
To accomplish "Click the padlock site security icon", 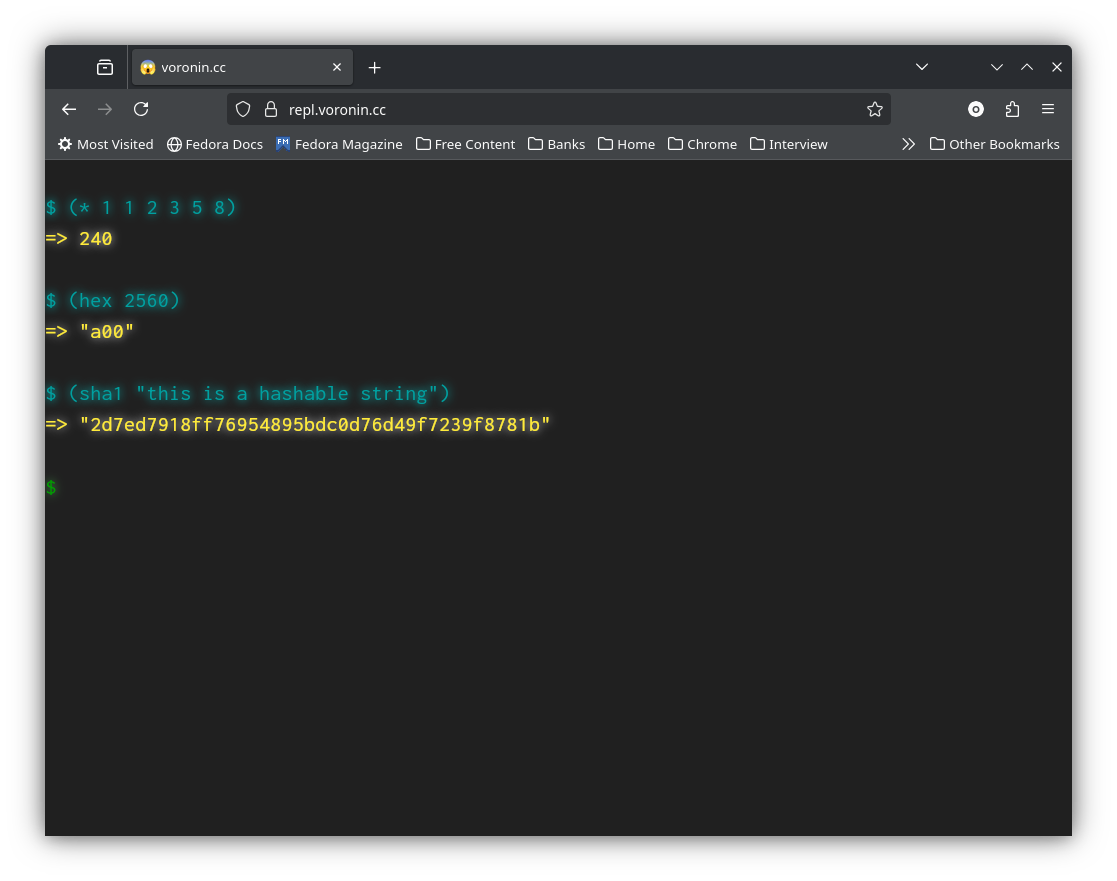I will pos(272,109).
